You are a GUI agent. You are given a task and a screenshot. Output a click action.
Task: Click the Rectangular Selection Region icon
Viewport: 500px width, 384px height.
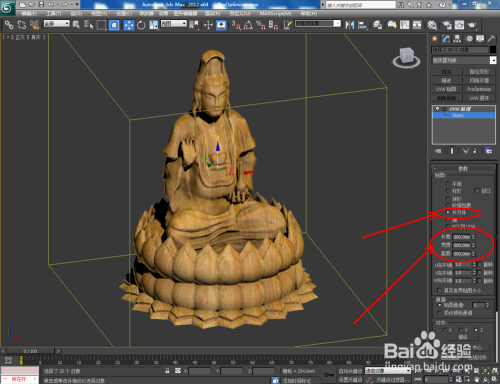coord(101,25)
